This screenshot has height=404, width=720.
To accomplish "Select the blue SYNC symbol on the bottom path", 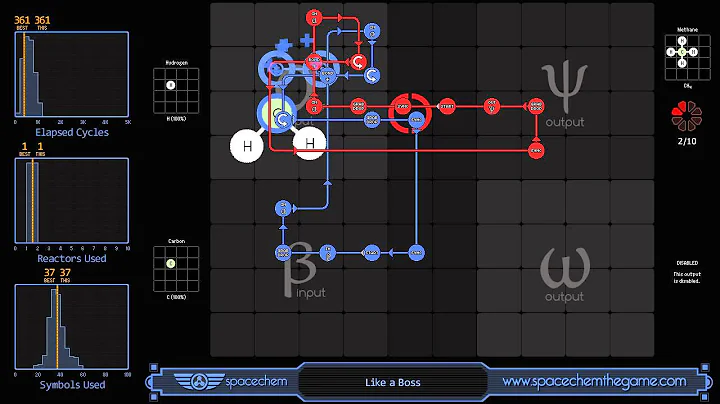I will [x=416, y=252].
